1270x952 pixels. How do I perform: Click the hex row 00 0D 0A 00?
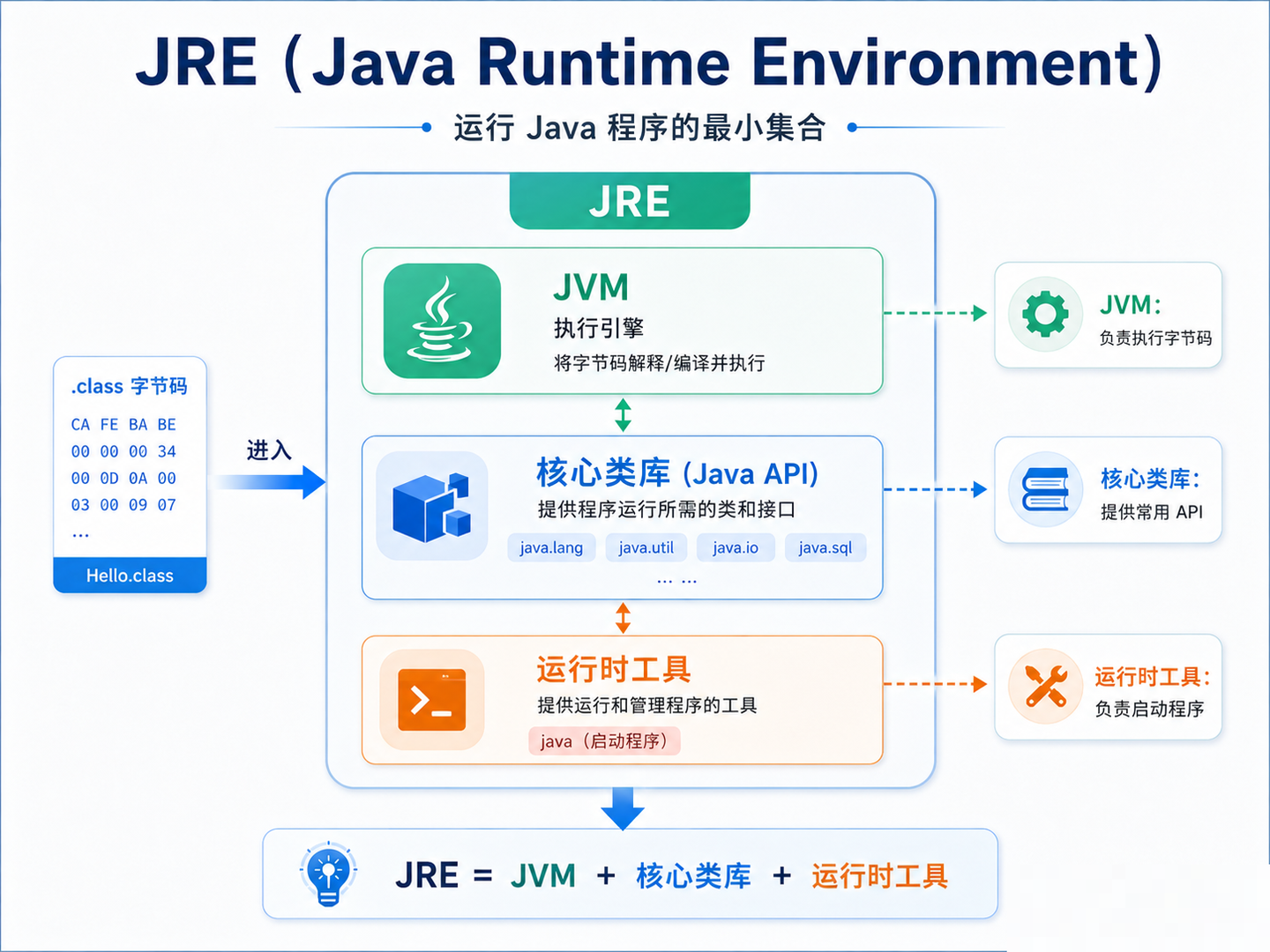click(123, 479)
